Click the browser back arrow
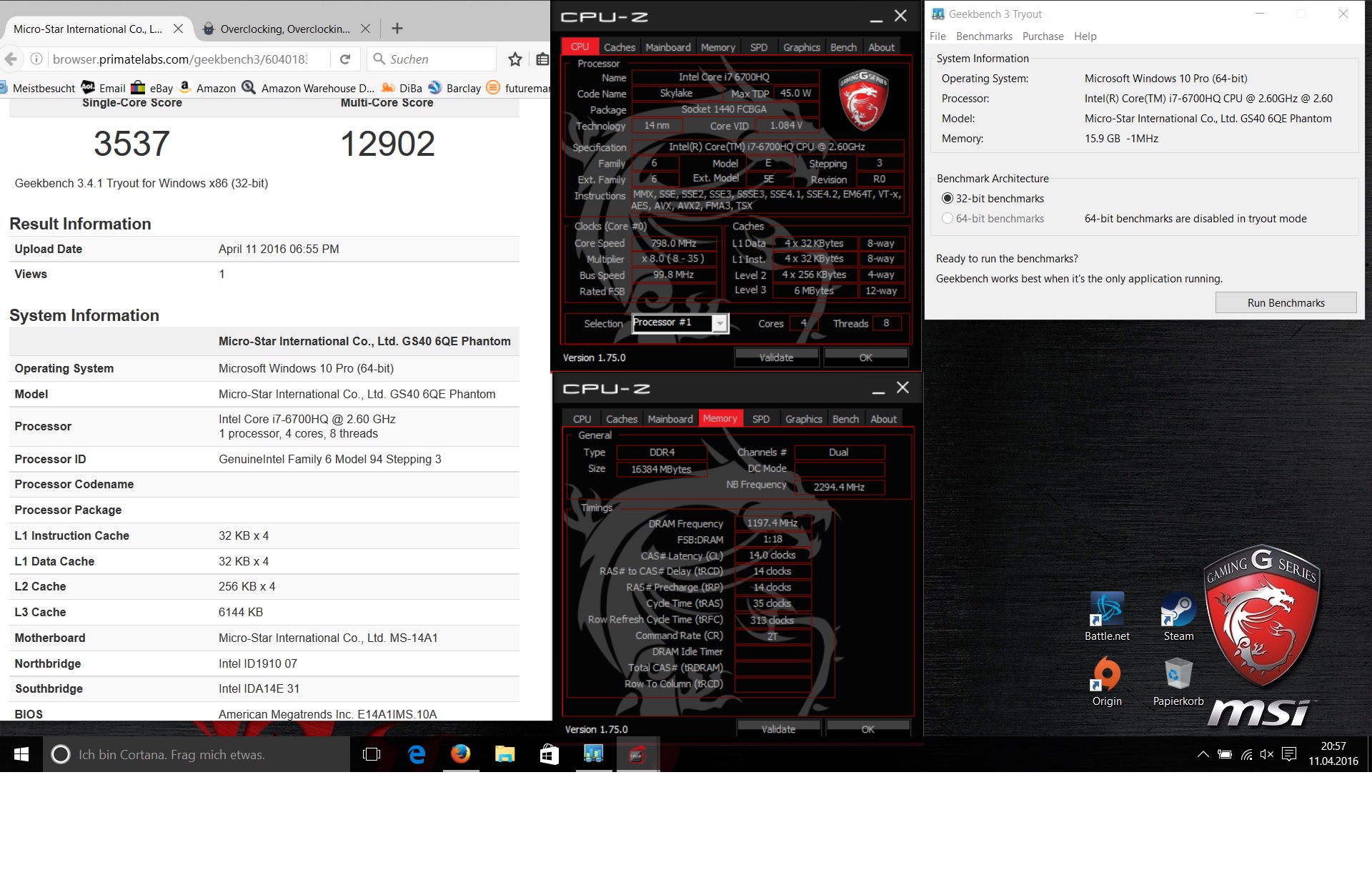1372x875 pixels. pyautogui.click(x=11, y=59)
